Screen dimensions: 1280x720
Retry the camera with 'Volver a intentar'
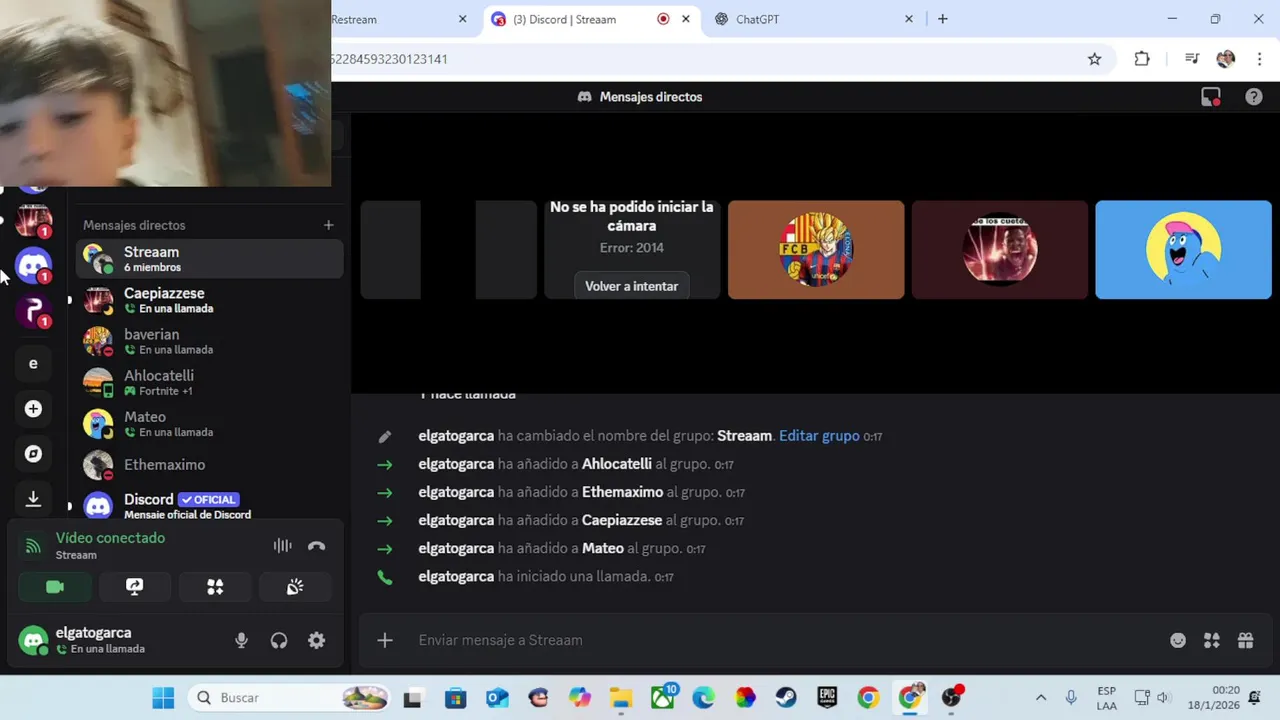pyautogui.click(x=632, y=286)
